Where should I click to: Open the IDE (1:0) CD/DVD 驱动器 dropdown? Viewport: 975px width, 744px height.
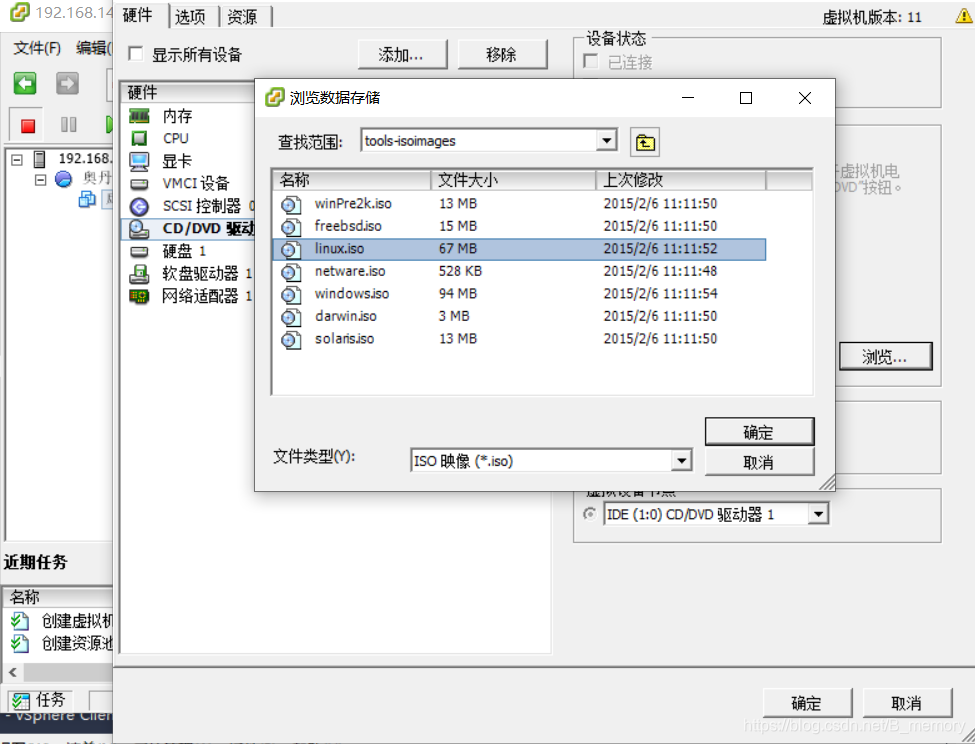(821, 513)
